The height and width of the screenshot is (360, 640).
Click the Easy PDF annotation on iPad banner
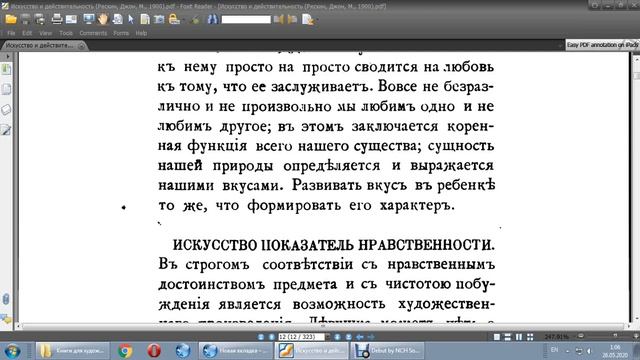602,45
